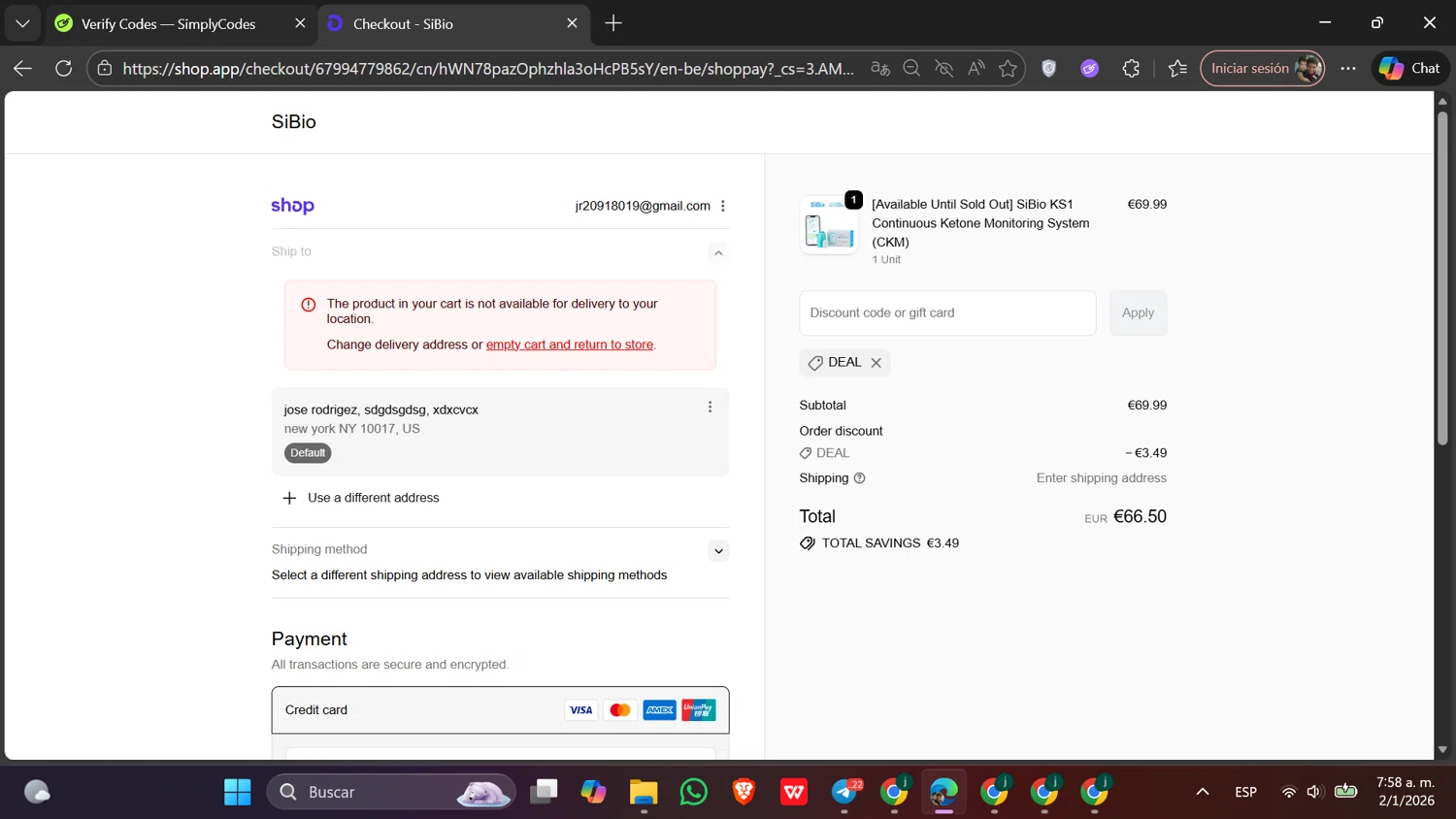Open the Extensions puzzle icon
The height and width of the screenshot is (819, 1456).
tap(1131, 68)
